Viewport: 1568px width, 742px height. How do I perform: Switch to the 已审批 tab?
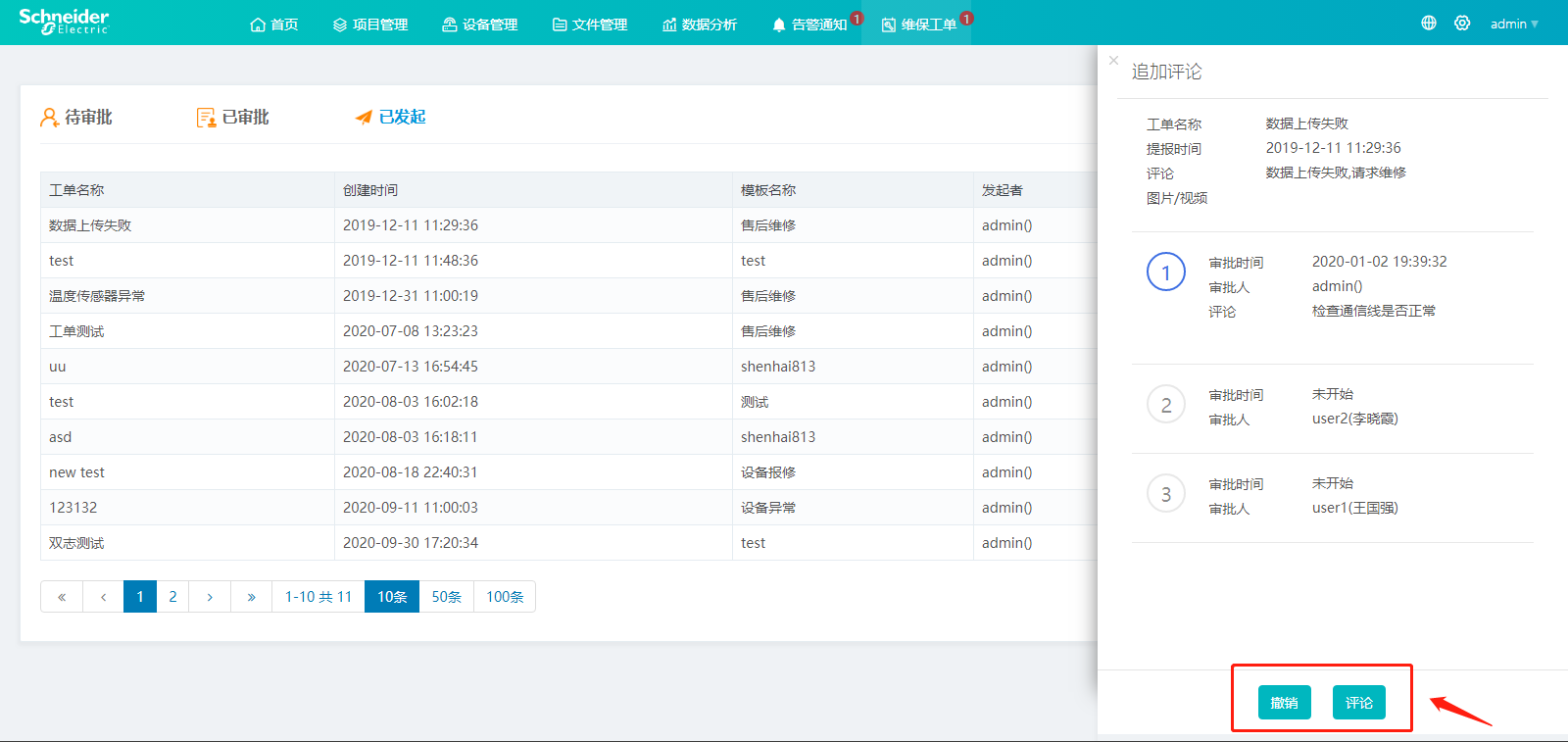(233, 117)
